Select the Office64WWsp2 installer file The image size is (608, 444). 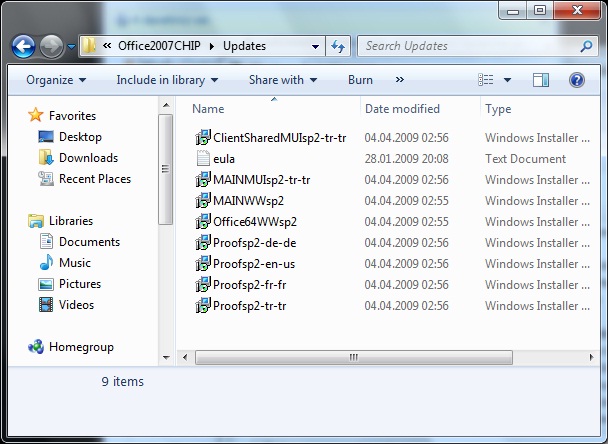point(254,222)
